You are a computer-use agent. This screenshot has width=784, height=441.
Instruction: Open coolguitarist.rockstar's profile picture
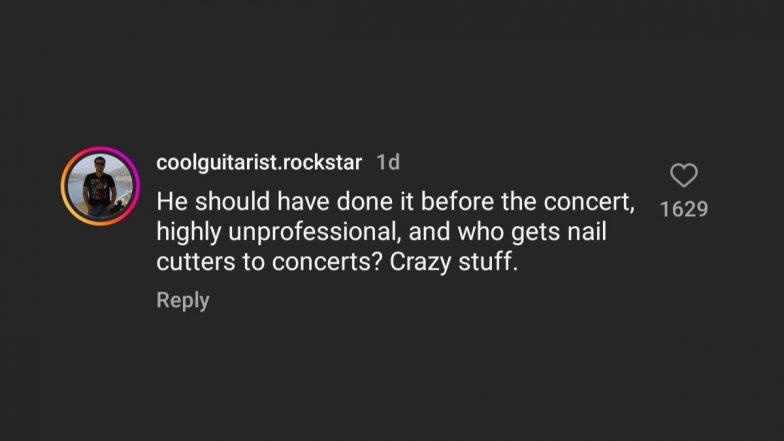tap(99, 185)
